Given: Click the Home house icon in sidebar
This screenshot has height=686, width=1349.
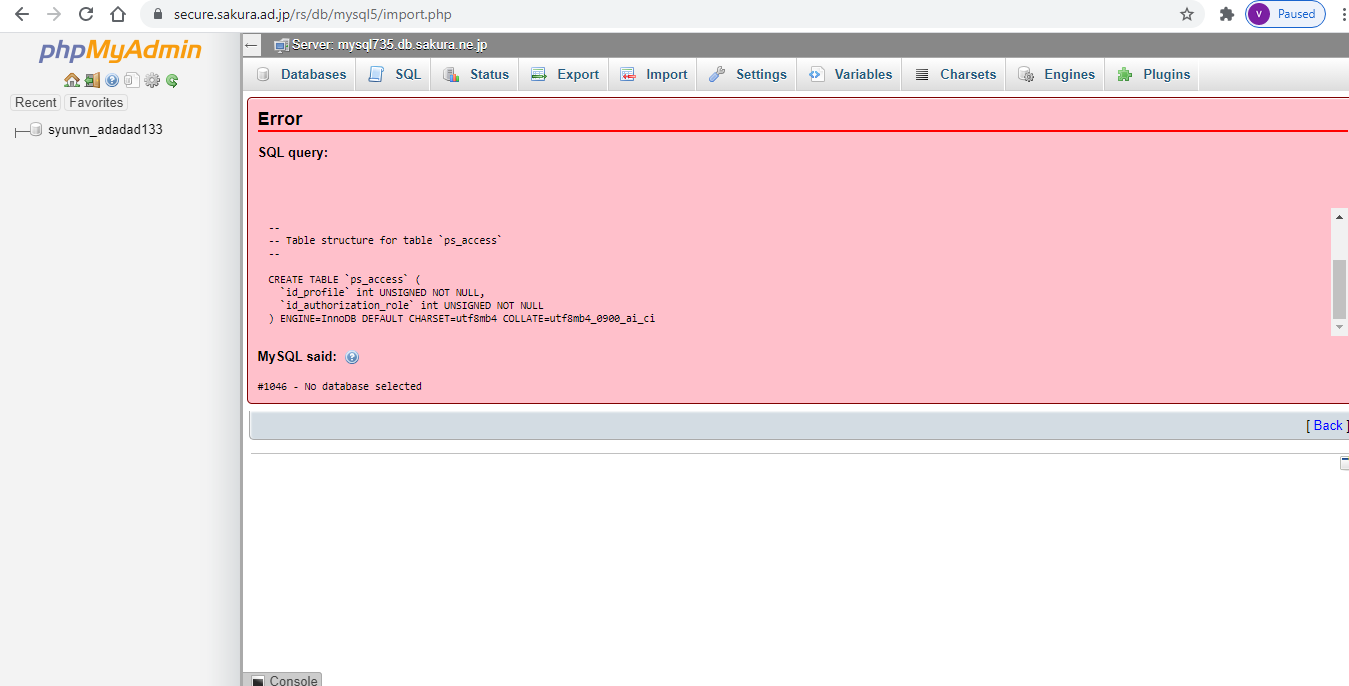Looking at the screenshot, I should pos(71,80).
